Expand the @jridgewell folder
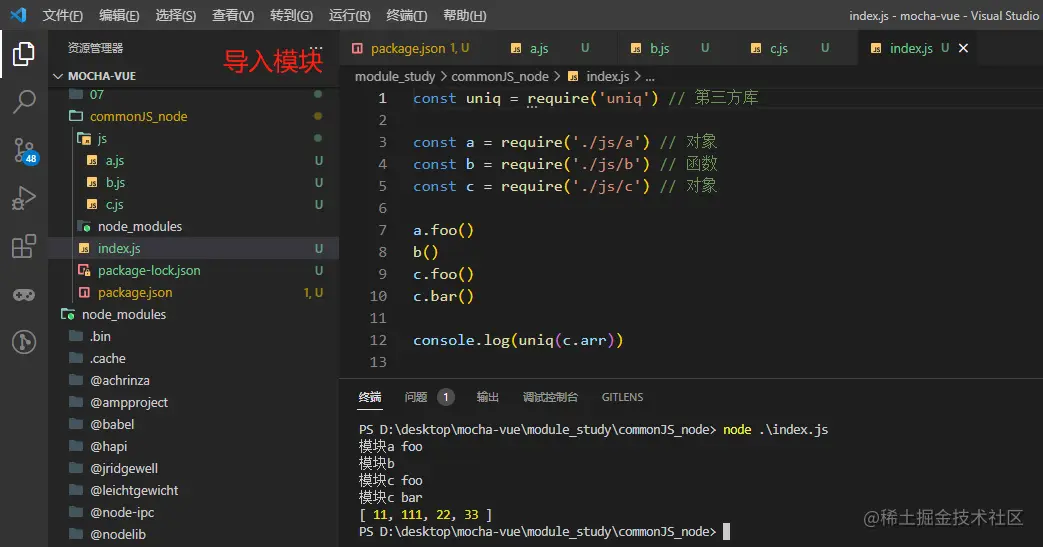The width and height of the screenshot is (1043, 547). 193,468
